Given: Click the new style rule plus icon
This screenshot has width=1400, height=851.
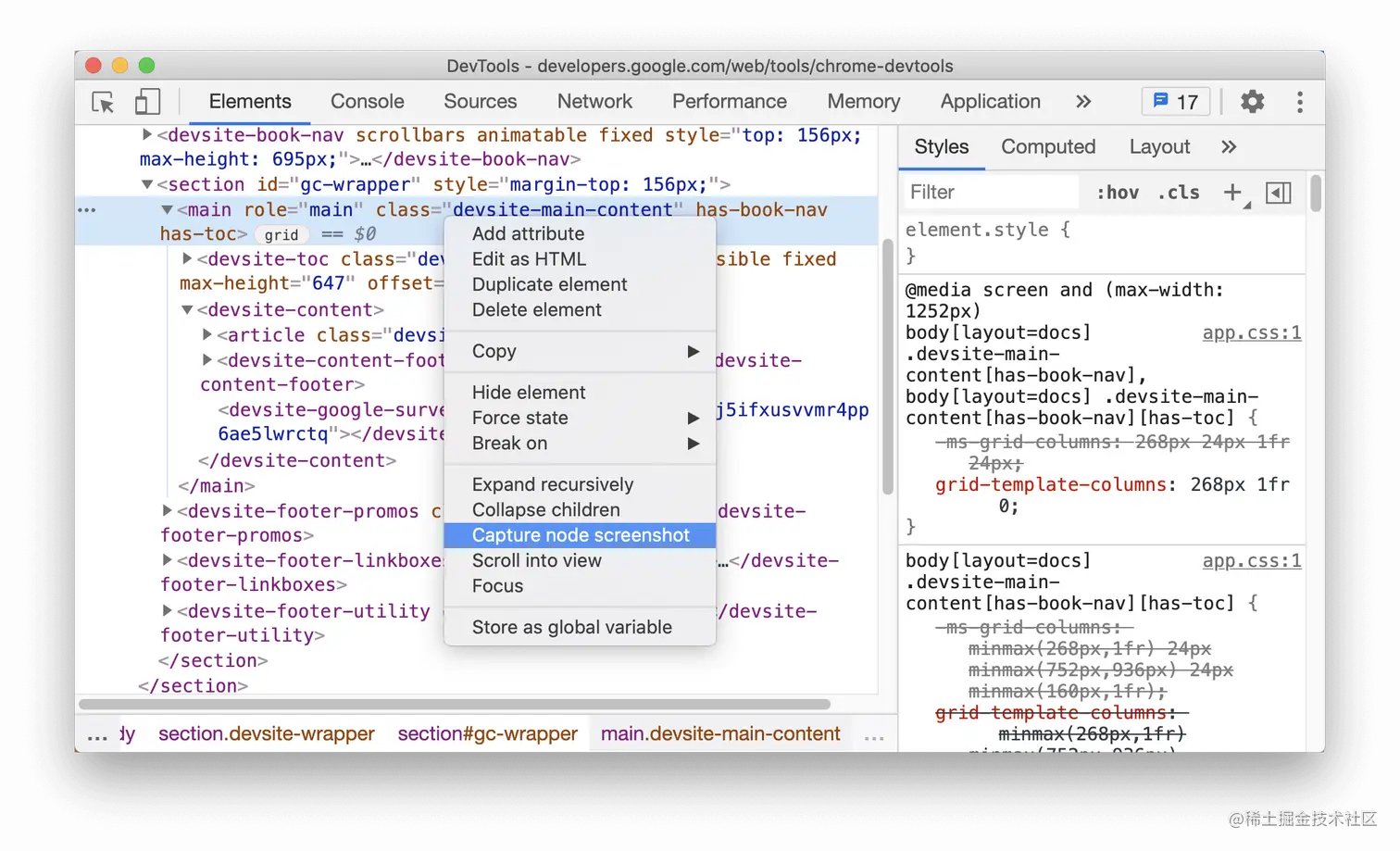Looking at the screenshot, I should (1233, 193).
